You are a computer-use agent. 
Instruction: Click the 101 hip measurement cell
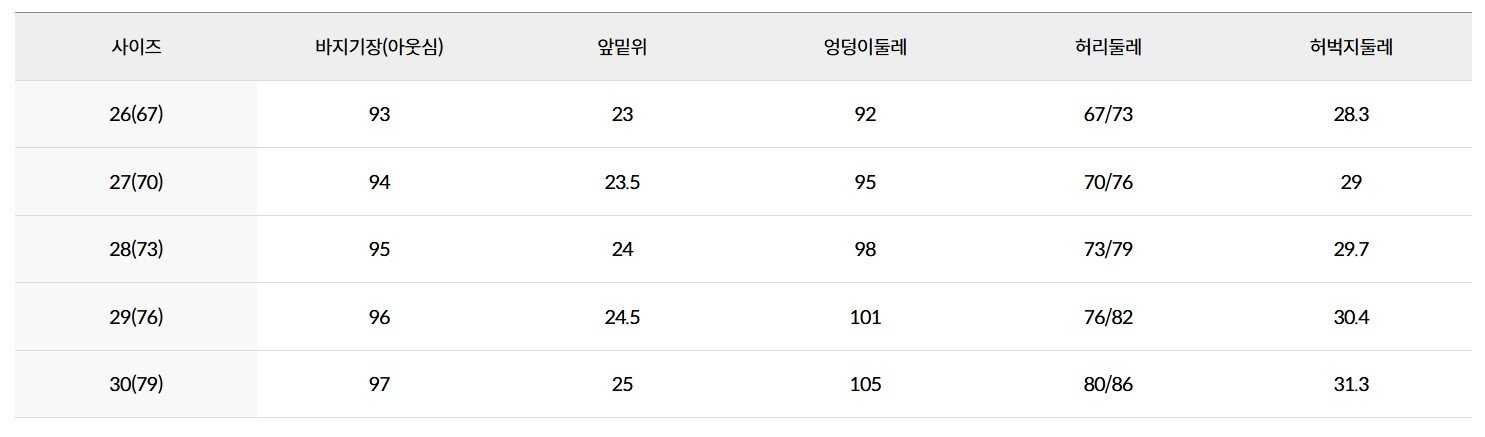click(865, 317)
